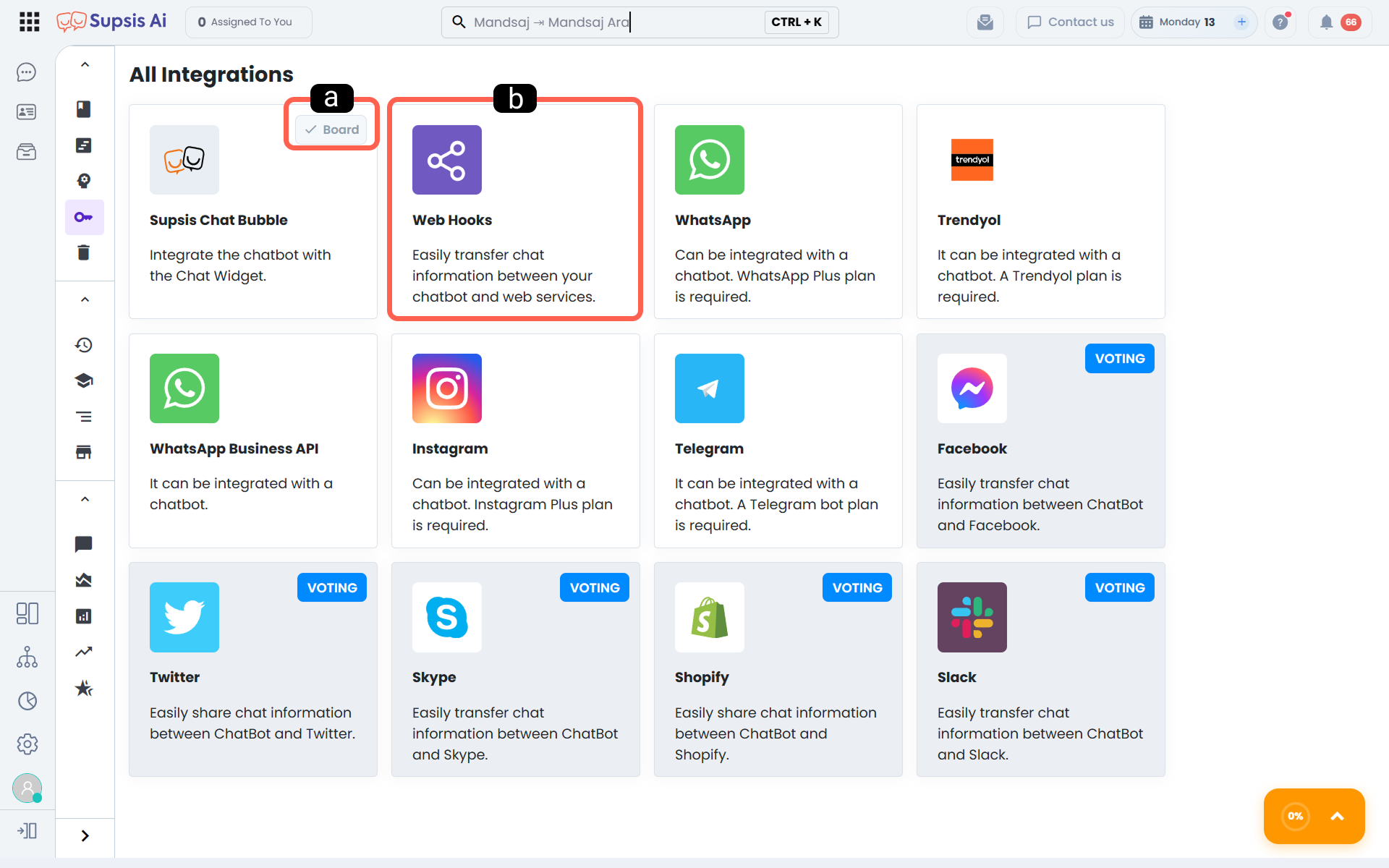Viewport: 1389px width, 868px height.
Task: Click the plus icon beside Monday 13
Action: tap(1241, 22)
